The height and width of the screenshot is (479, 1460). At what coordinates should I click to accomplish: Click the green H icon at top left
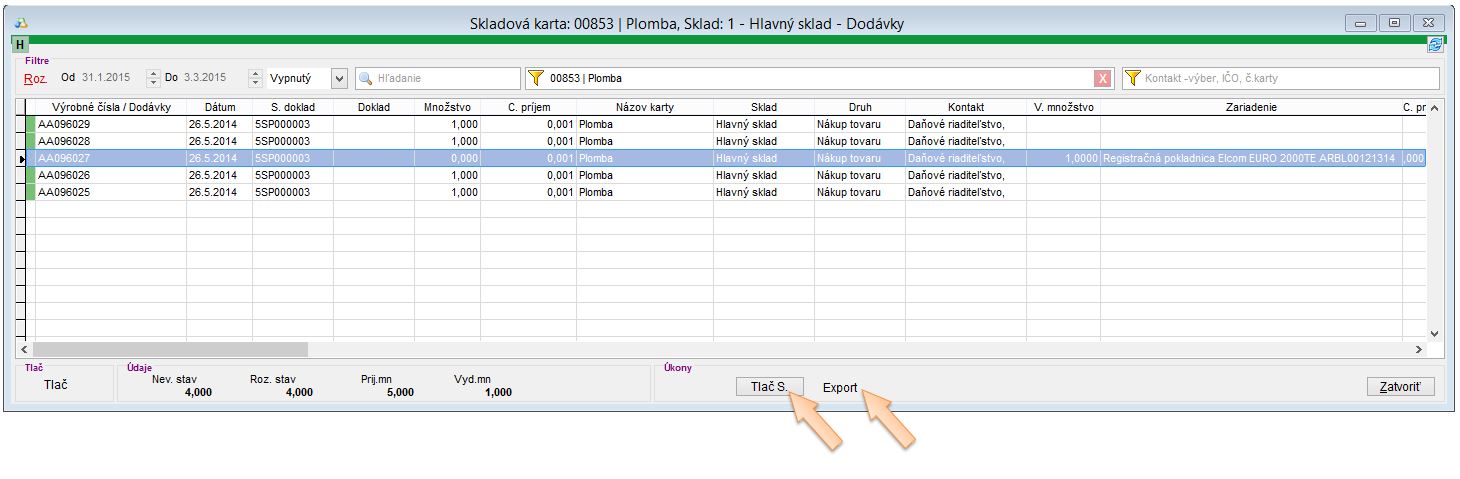(x=20, y=45)
